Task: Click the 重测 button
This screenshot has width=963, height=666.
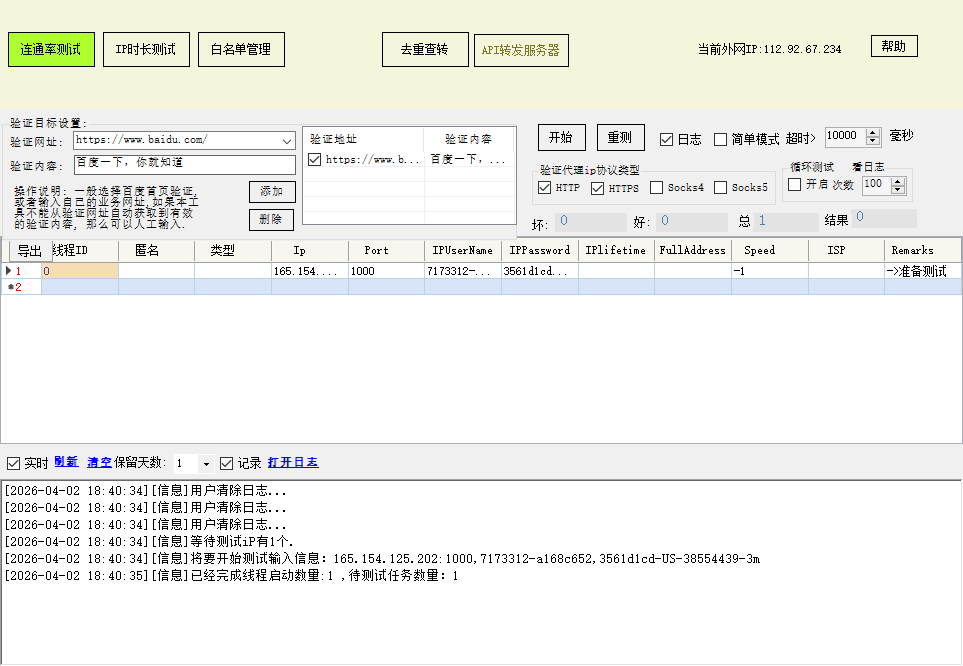Action: 620,137
